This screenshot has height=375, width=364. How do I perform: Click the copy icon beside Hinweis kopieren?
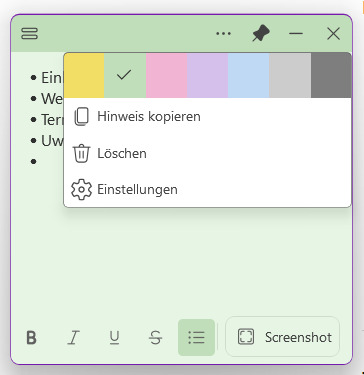tap(81, 117)
